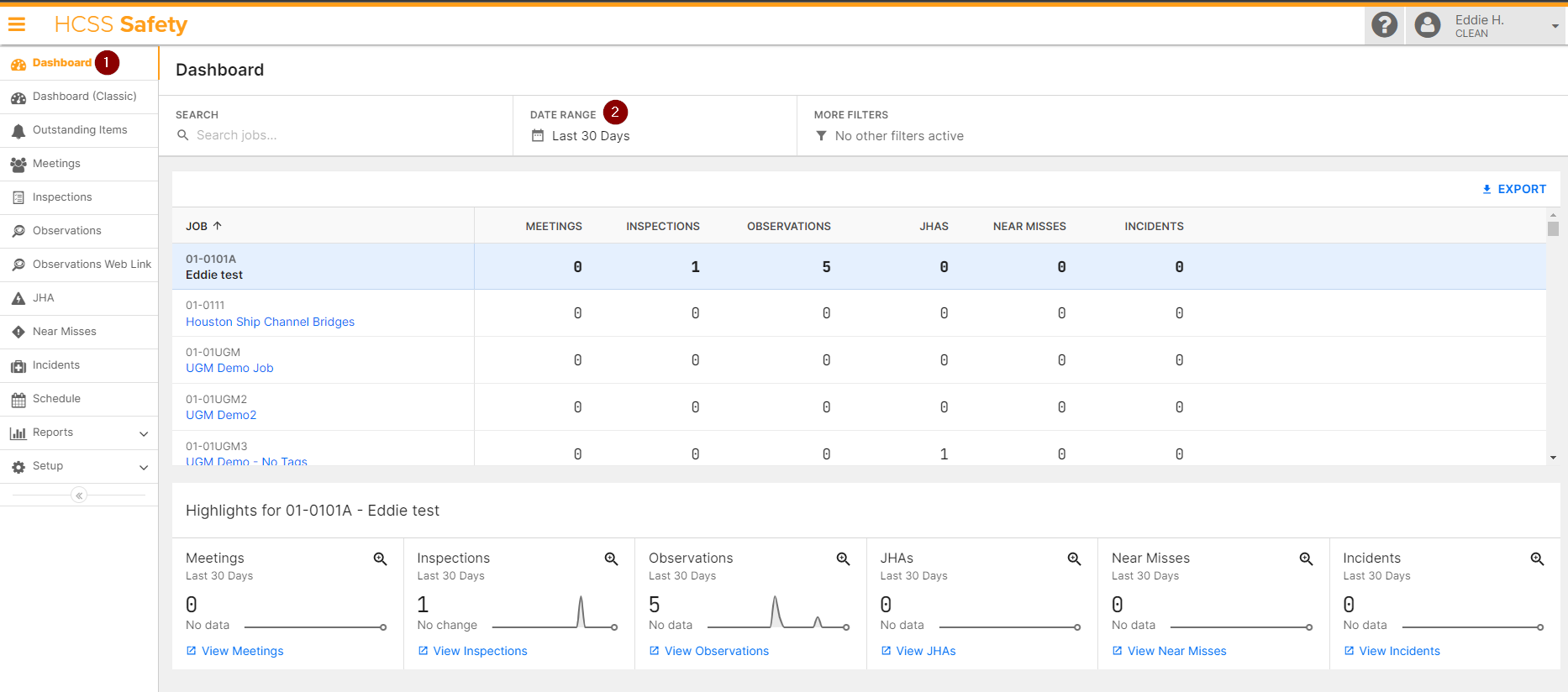
Task: Open the Houston Ship Channel Bridges job link
Action: coord(270,322)
